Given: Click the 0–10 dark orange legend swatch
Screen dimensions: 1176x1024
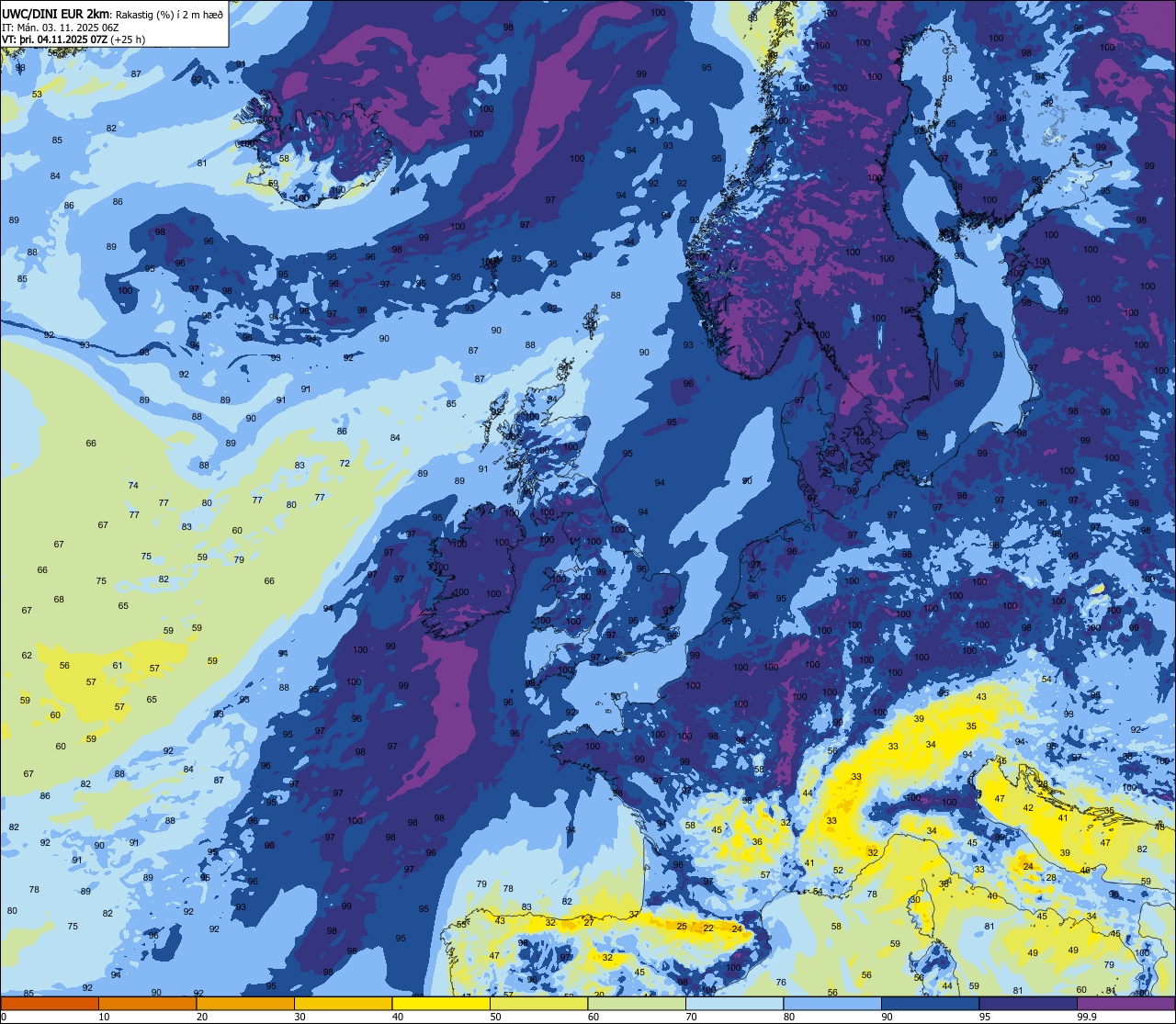Looking at the screenshot, I should 50,1003.
